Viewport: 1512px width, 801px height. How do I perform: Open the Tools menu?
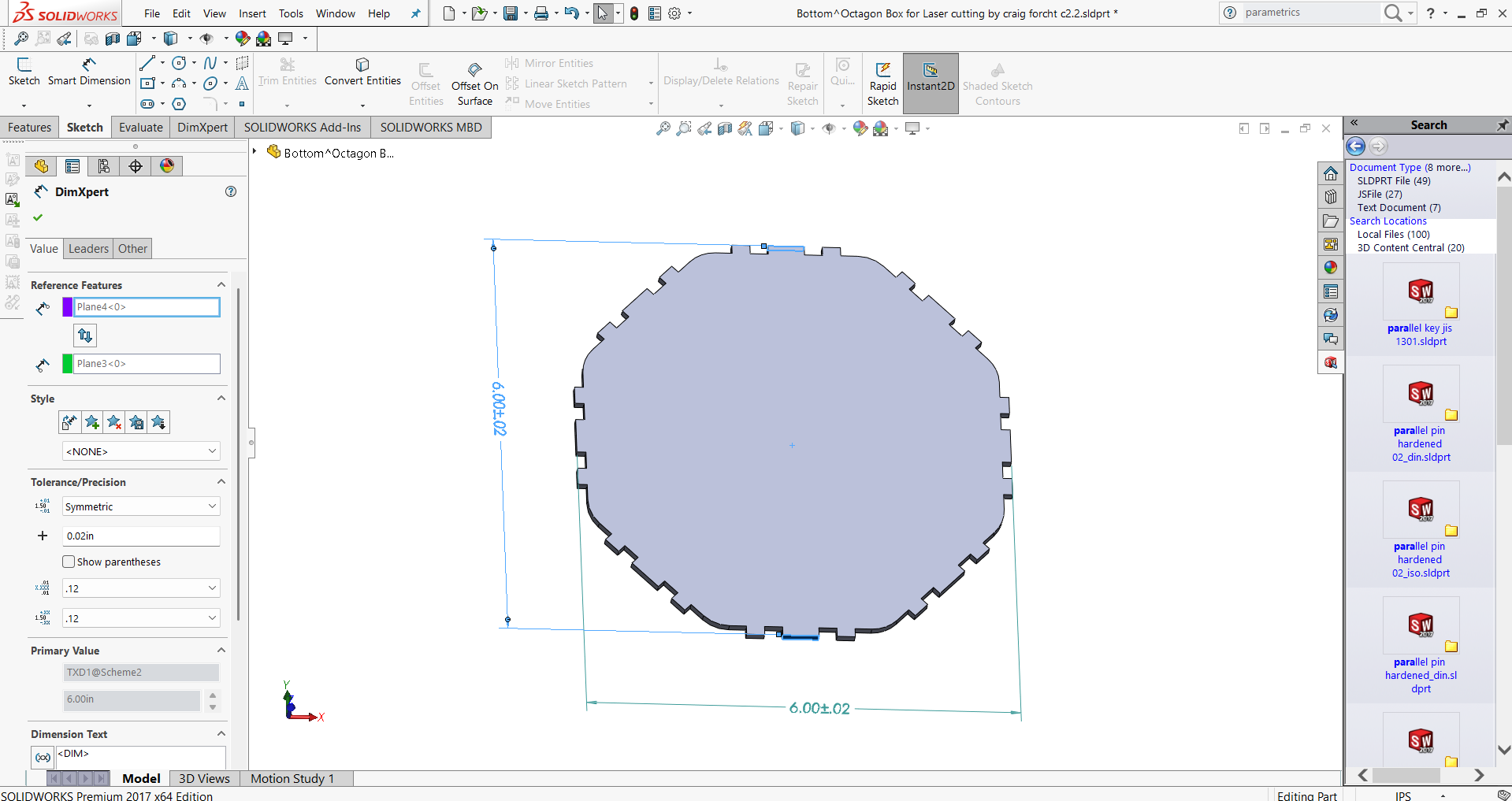click(291, 13)
